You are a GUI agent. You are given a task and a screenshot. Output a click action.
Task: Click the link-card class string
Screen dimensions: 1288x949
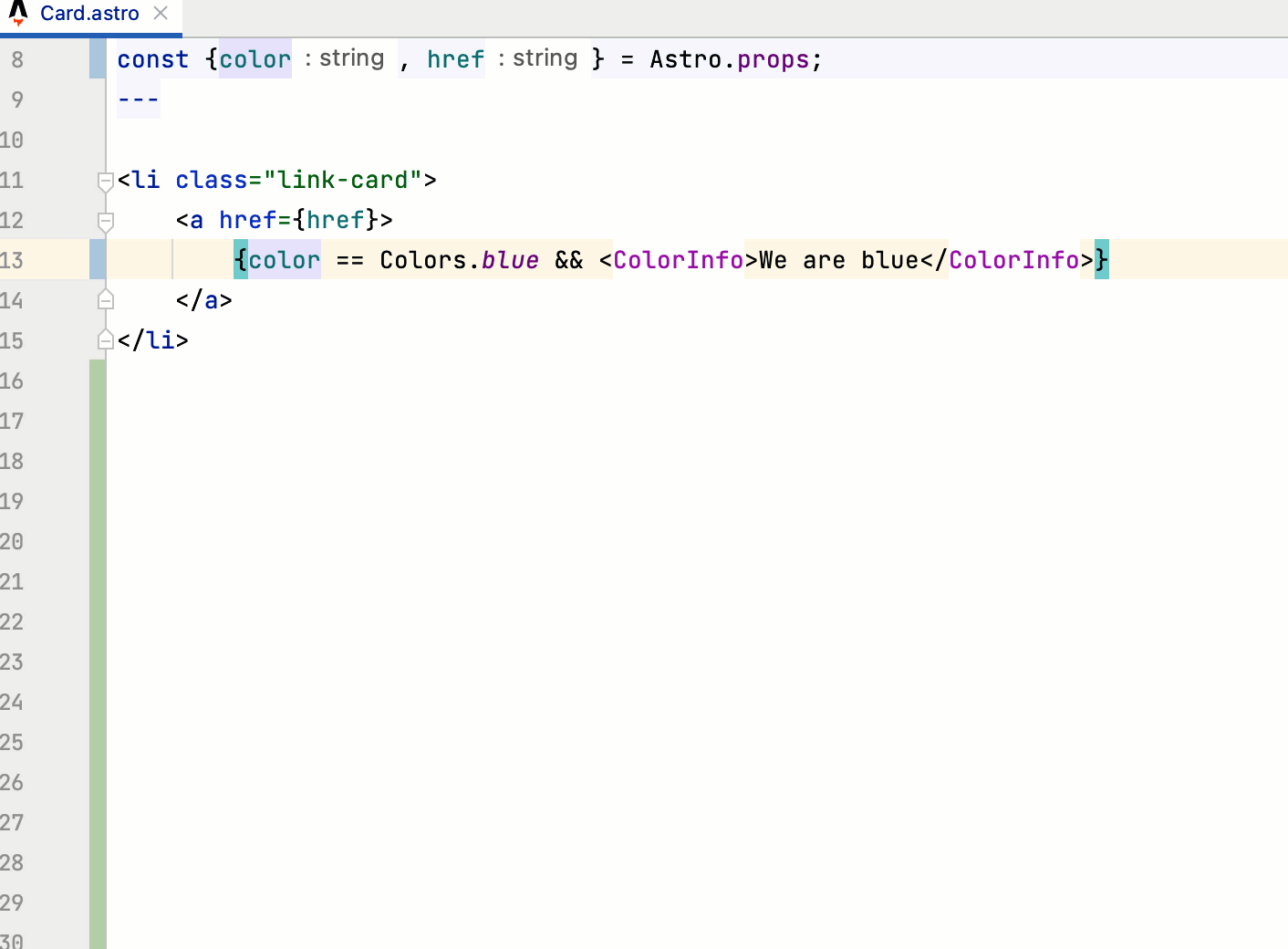[x=343, y=180]
